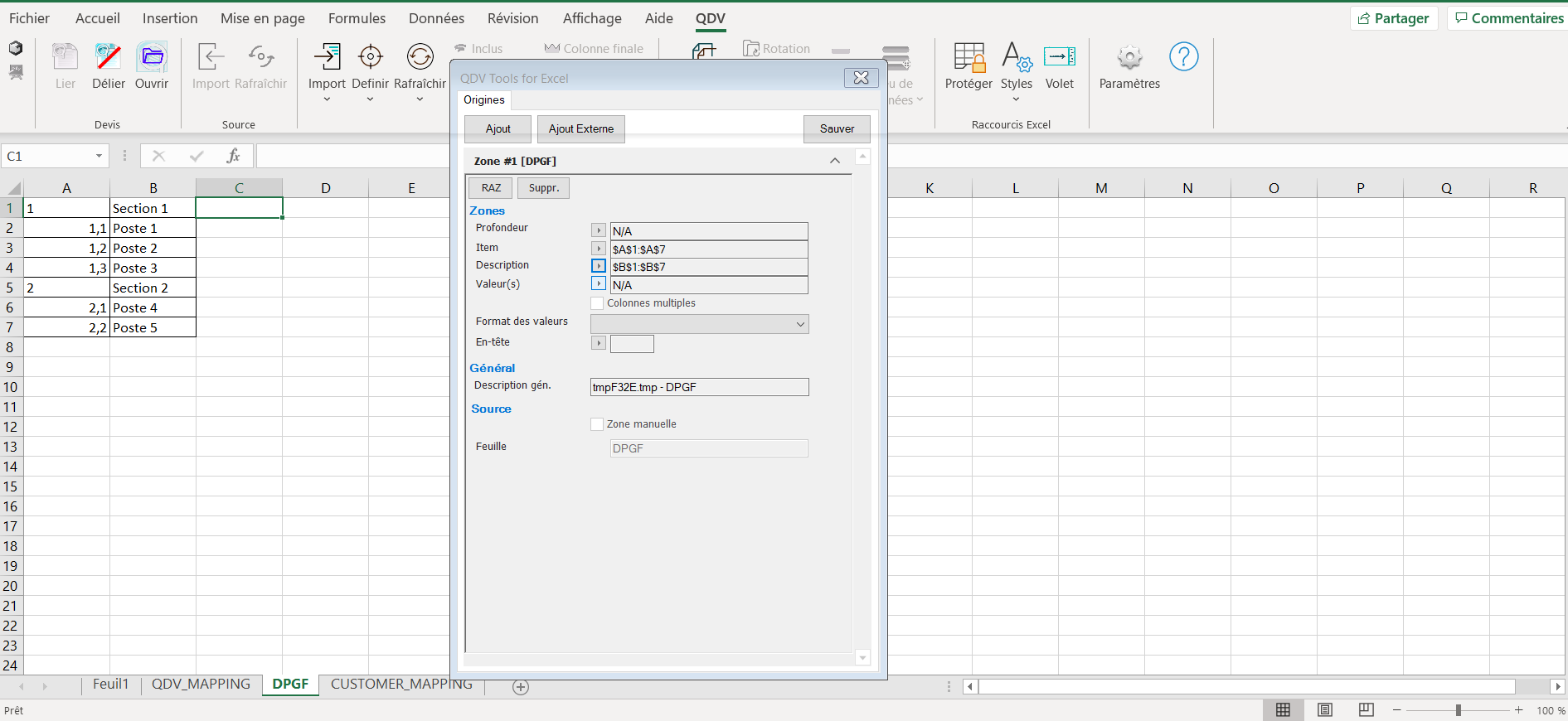Screen dimensions: 1568x721
Task: Click the Lier icon in Devis group
Action: tap(66, 57)
